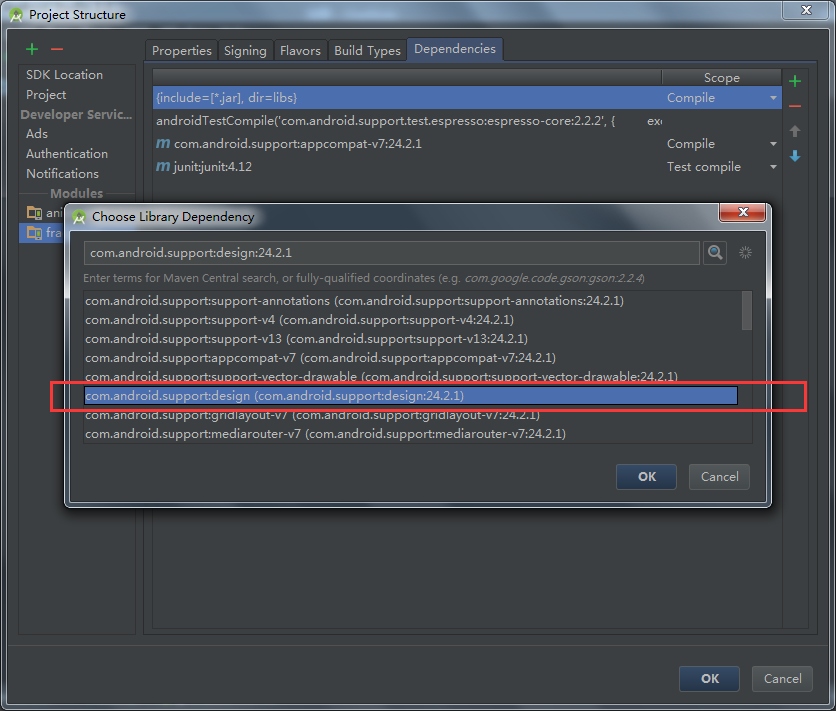Open scope dropdown for appcompat-v7 row
Screen dimensions: 836x711
pyautogui.click(x=773, y=143)
